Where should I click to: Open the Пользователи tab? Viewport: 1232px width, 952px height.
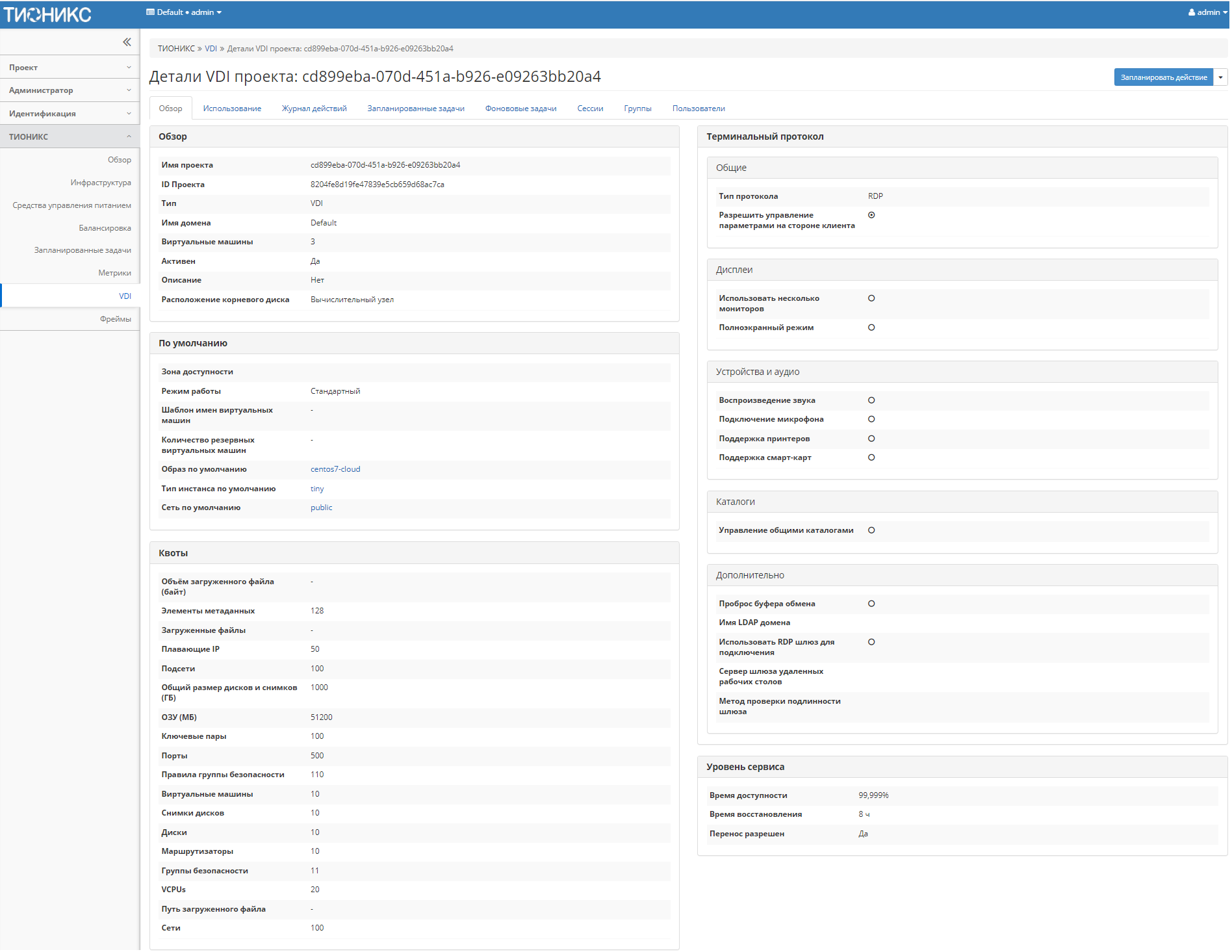pos(699,108)
